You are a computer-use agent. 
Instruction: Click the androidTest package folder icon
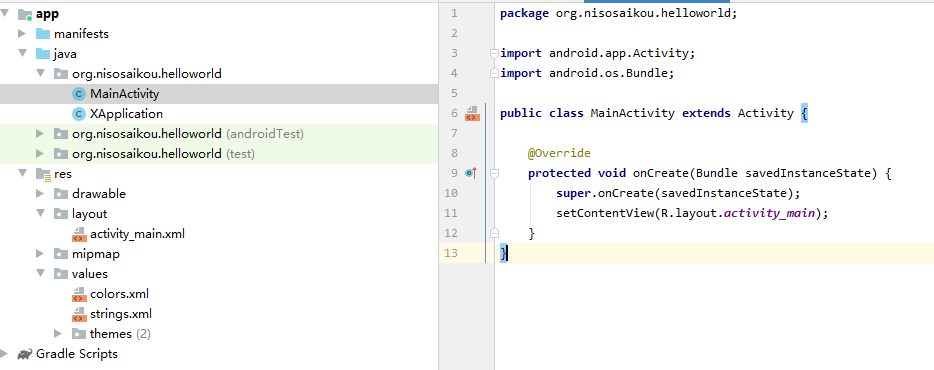tap(61, 133)
